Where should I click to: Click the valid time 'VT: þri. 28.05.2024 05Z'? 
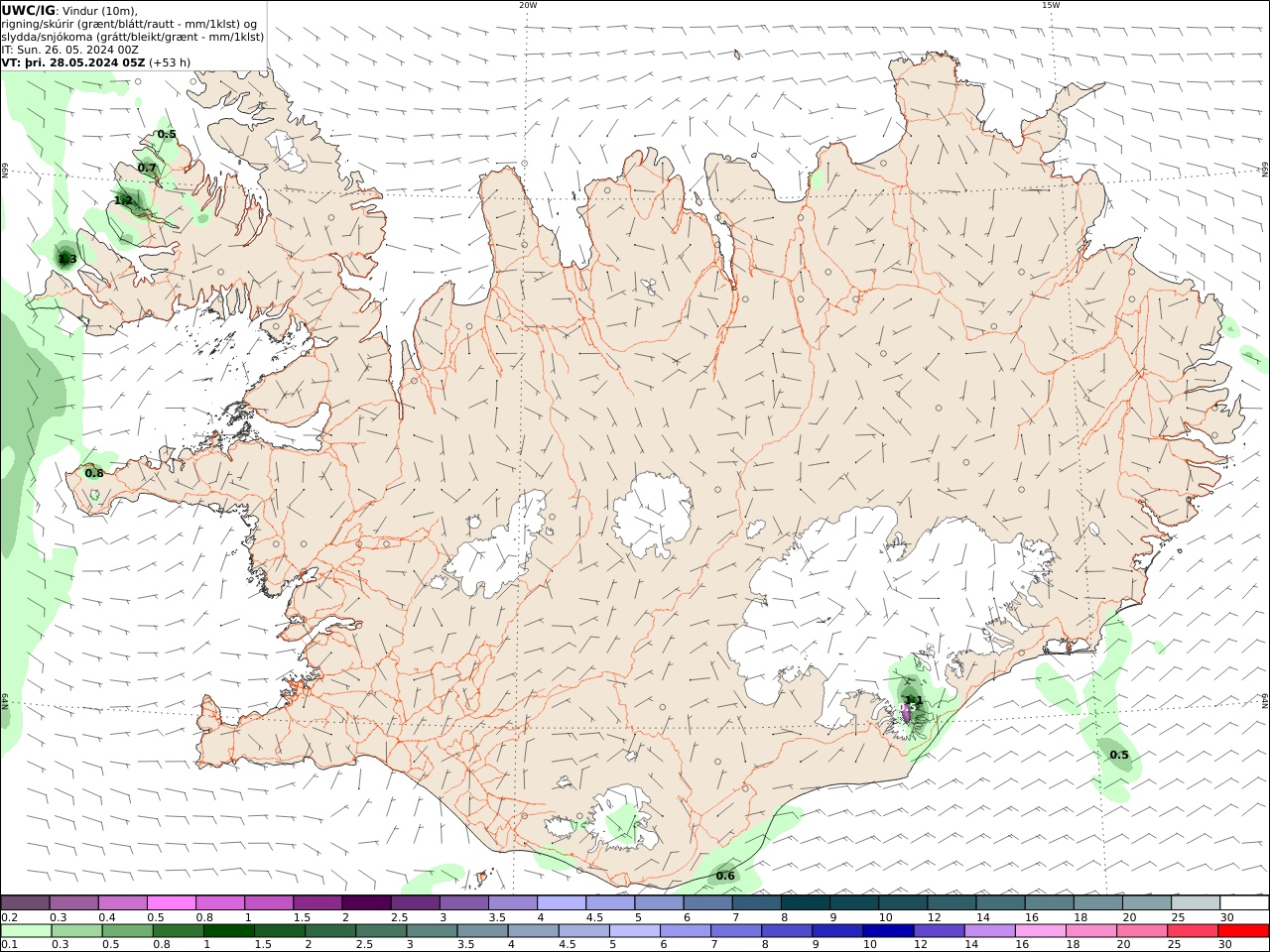(73, 62)
